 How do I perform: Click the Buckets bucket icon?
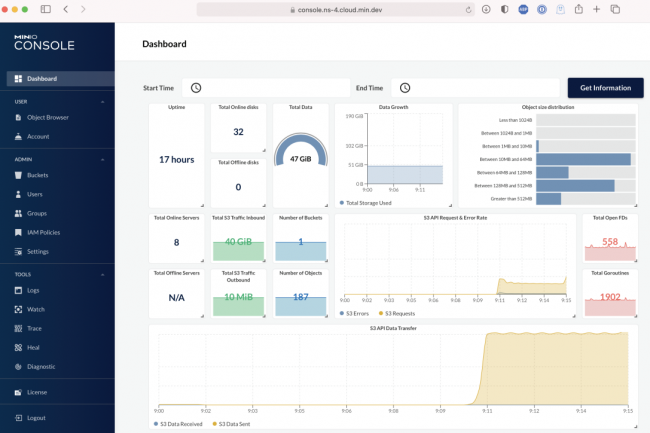click(x=17, y=175)
